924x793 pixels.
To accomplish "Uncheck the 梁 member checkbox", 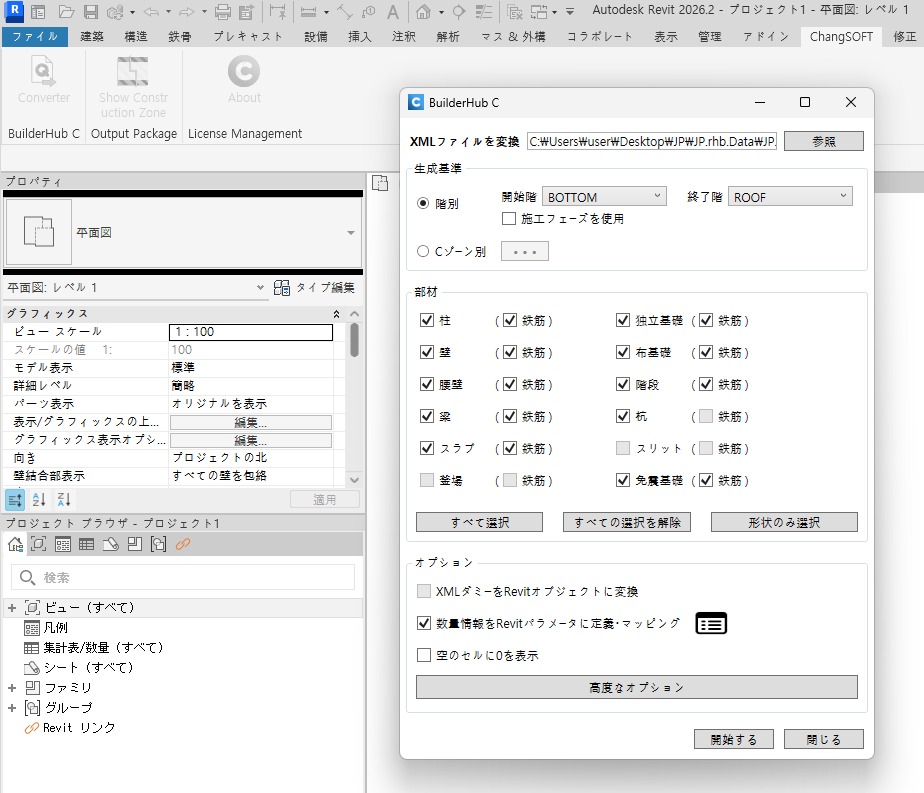I will coord(427,416).
